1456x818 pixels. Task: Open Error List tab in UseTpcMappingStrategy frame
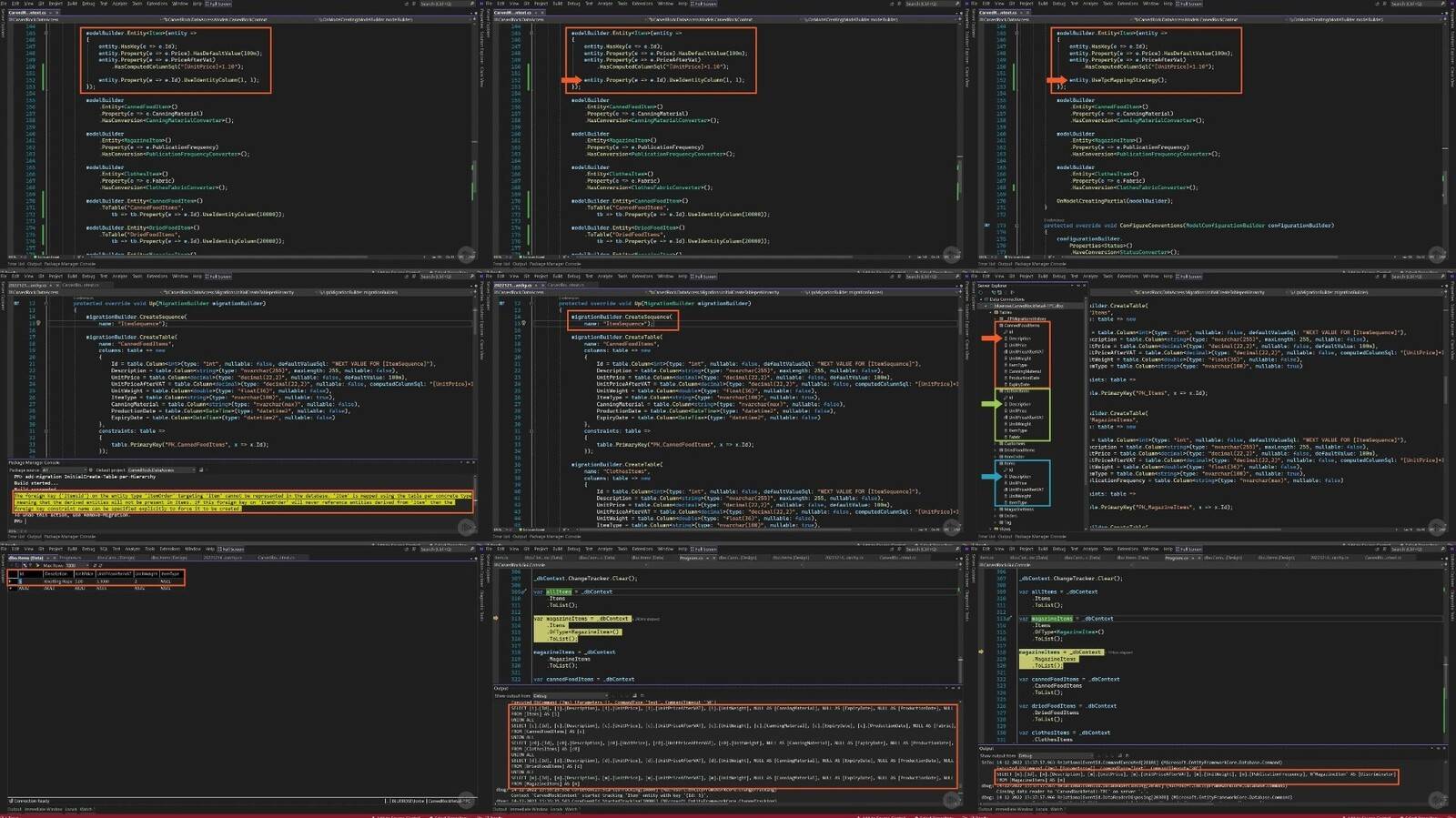pos(986,264)
